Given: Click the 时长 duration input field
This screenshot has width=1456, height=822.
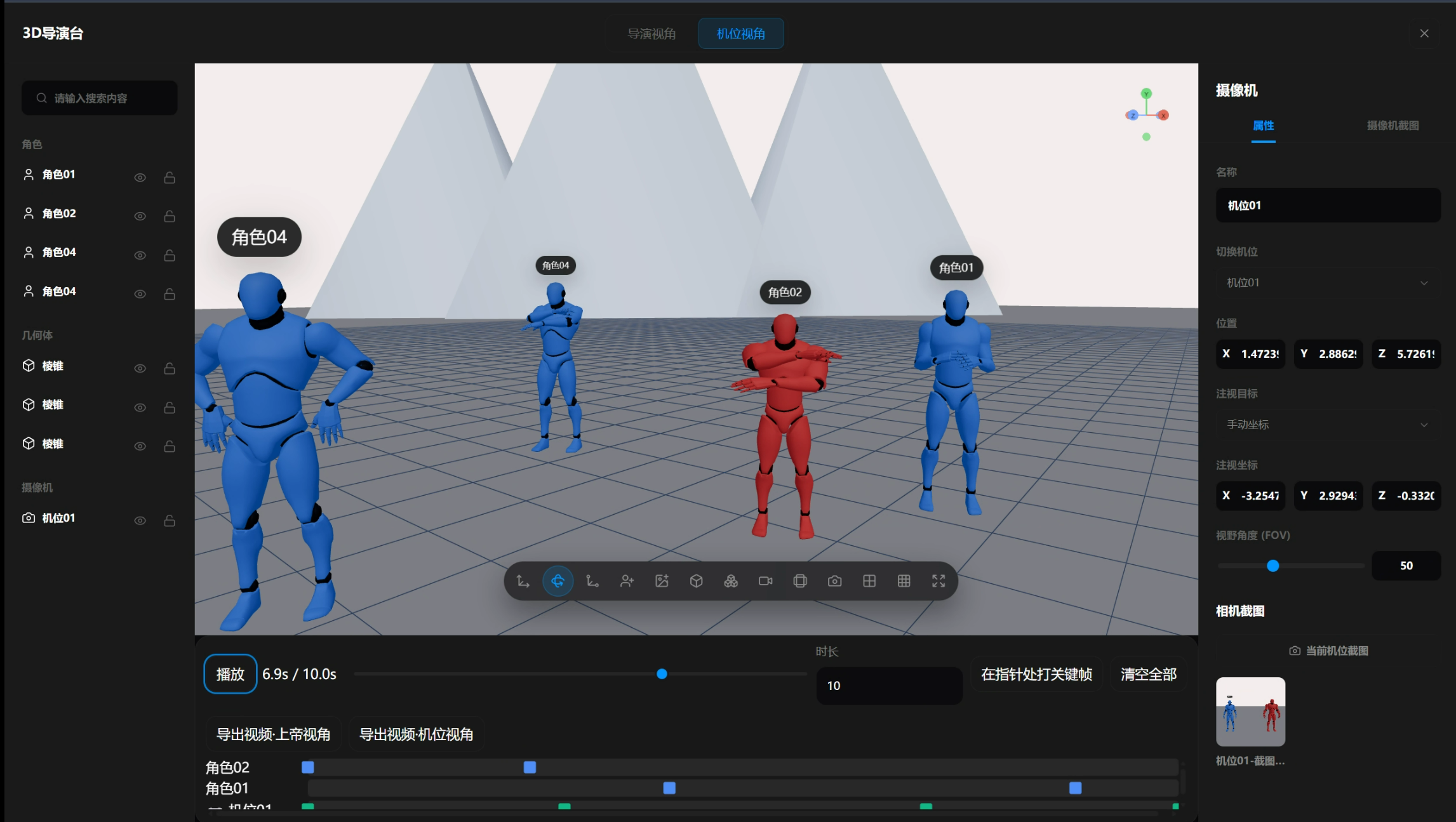Looking at the screenshot, I should 889,686.
